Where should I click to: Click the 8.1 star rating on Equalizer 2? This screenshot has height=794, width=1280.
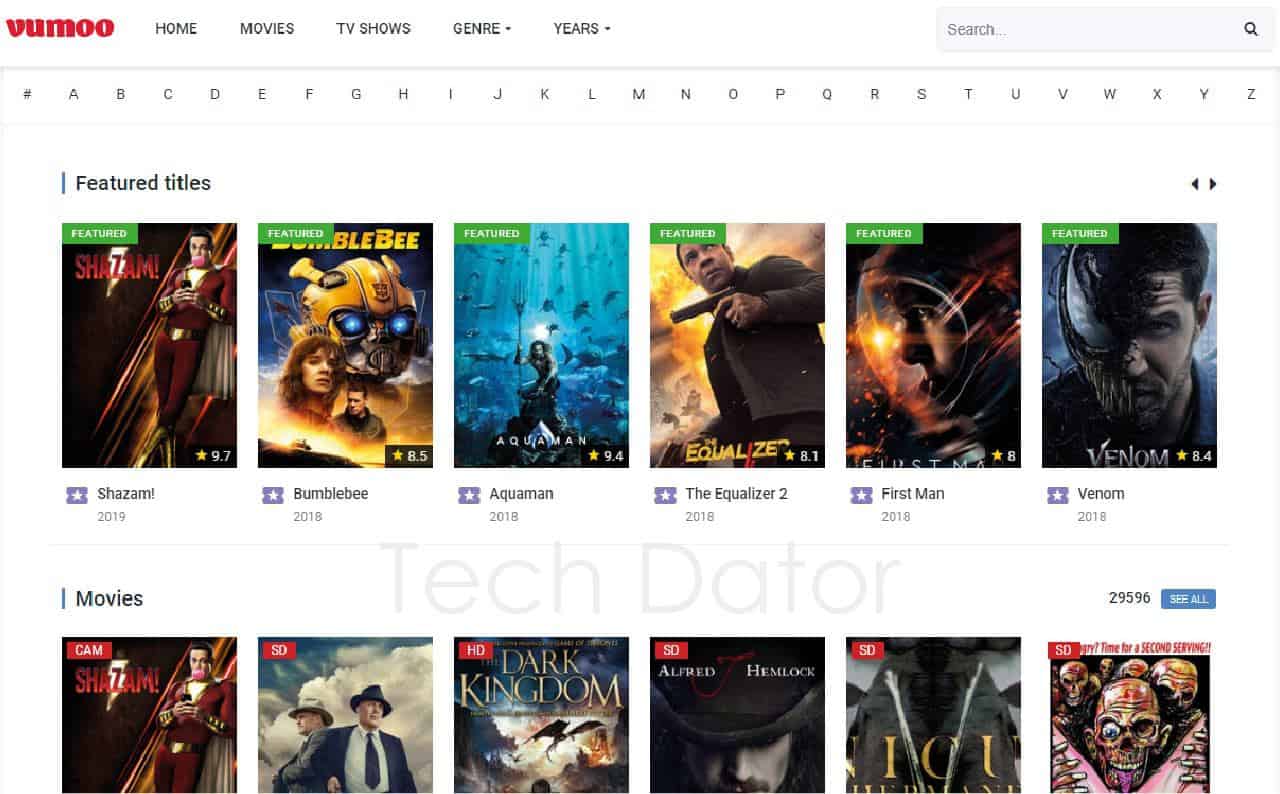(x=801, y=456)
